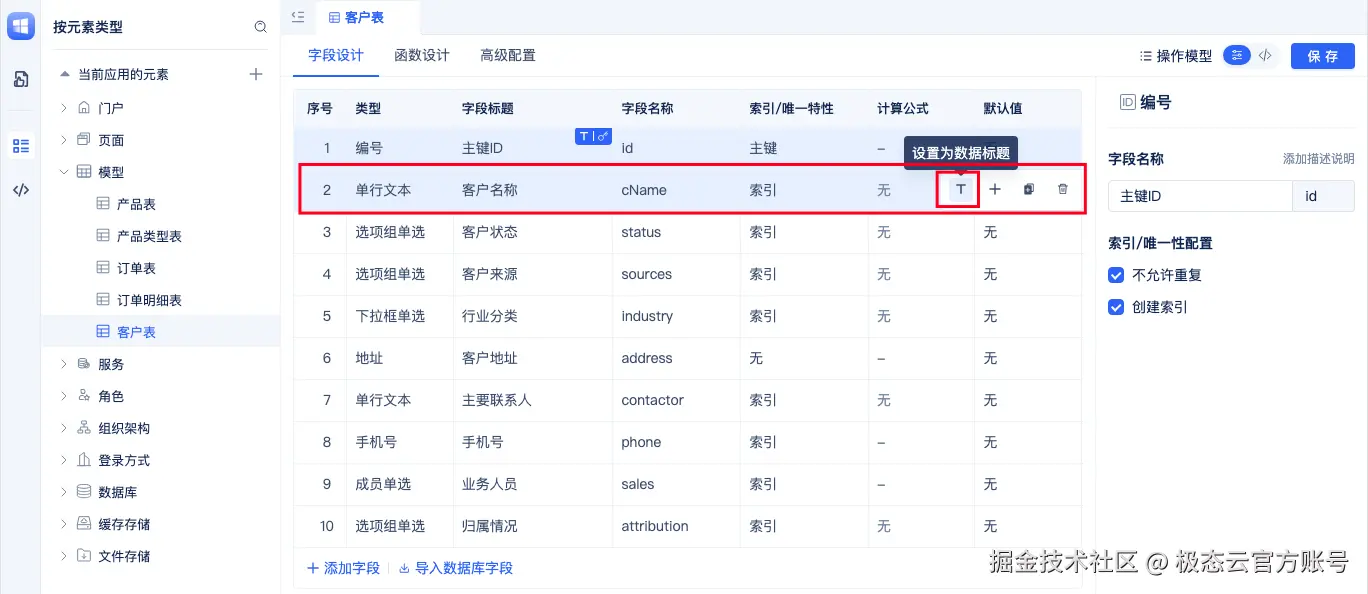This screenshot has height=594, width=1368.
Task: Expand the 门户 tree node chevron
Action: (65, 107)
